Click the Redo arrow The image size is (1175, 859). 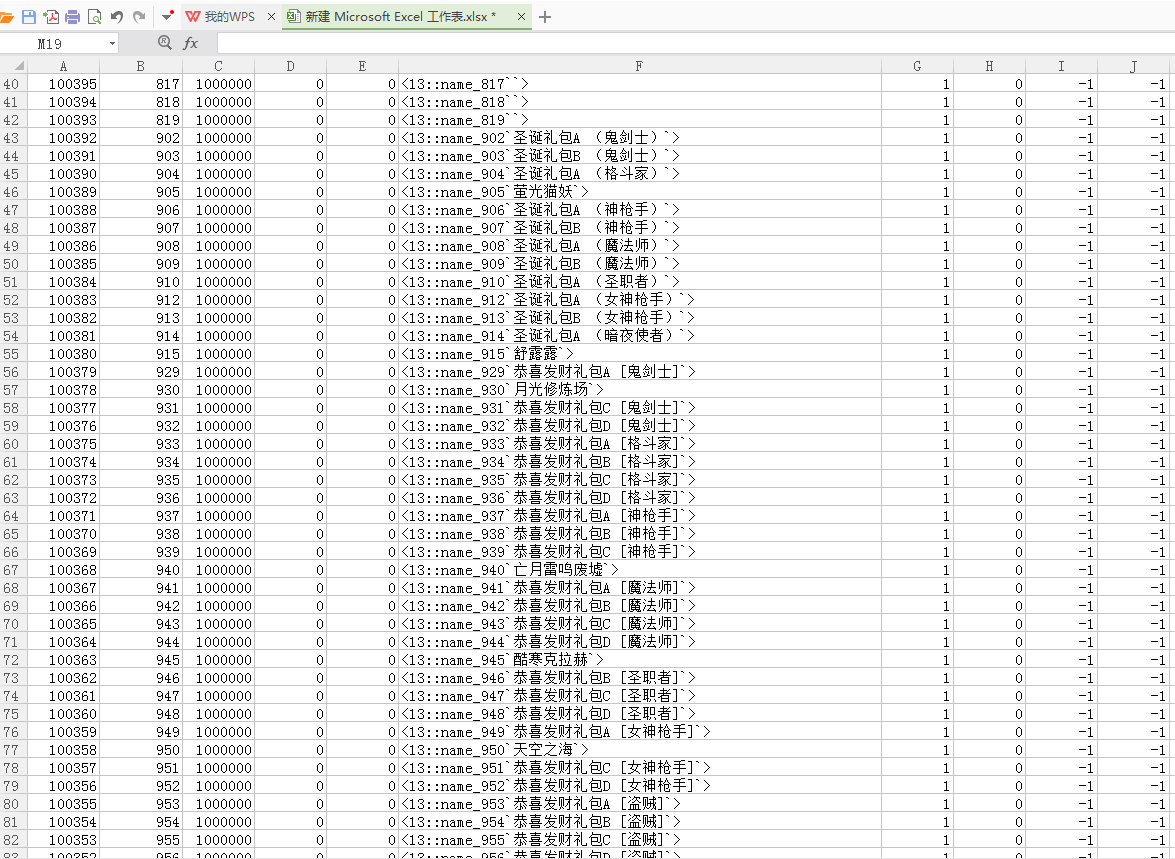(138, 17)
